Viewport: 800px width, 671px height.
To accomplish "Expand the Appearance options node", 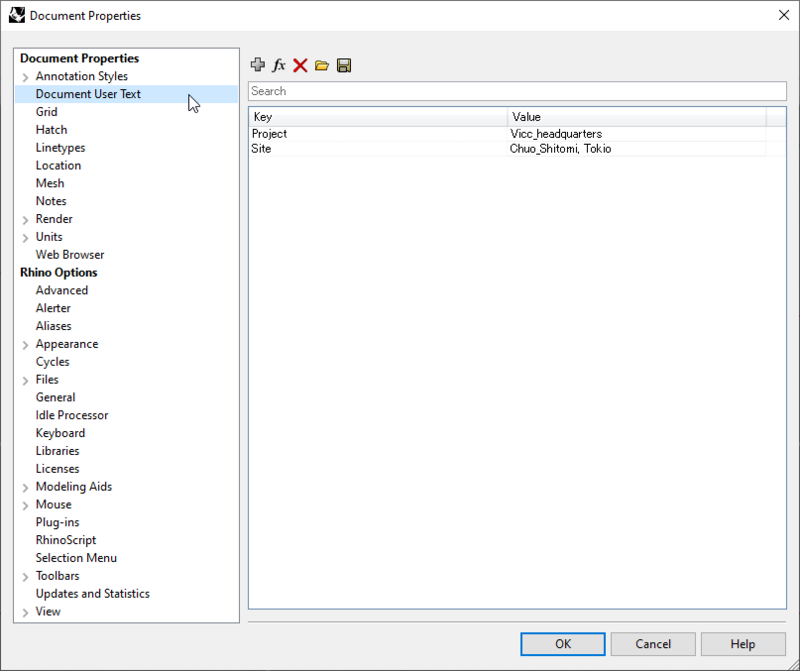I will click(x=26, y=345).
